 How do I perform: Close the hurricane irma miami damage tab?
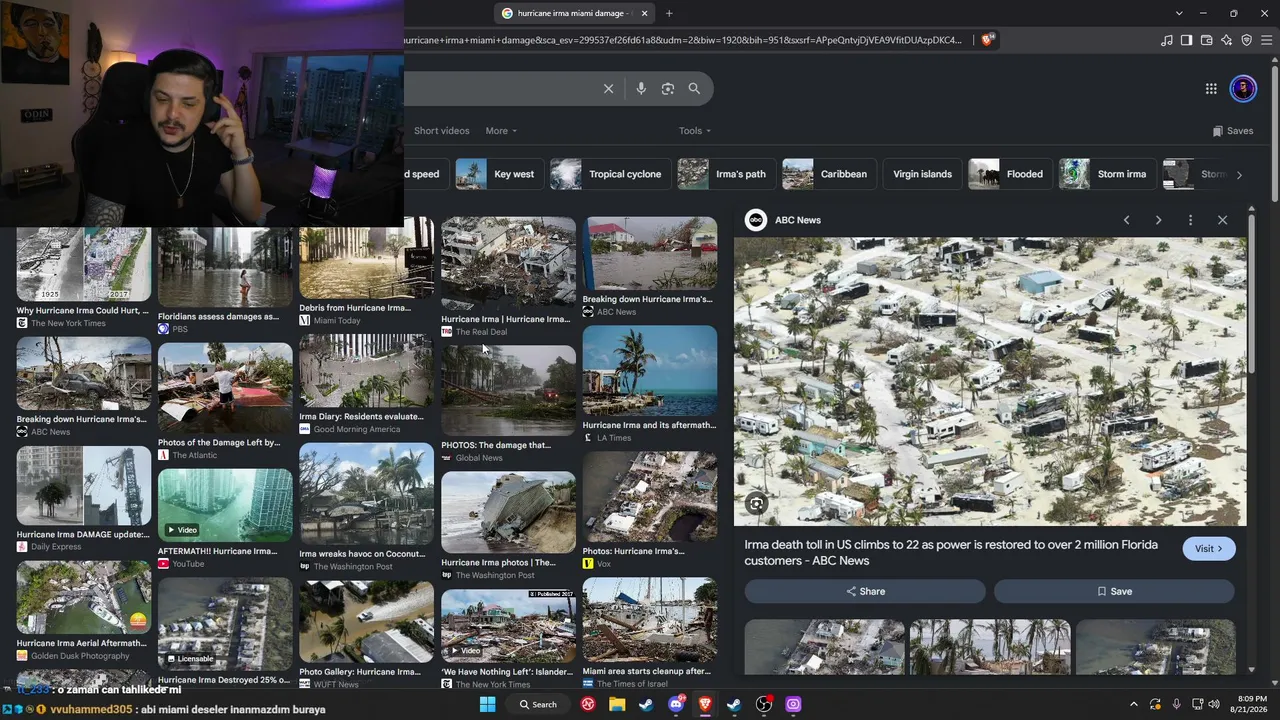coord(645,13)
